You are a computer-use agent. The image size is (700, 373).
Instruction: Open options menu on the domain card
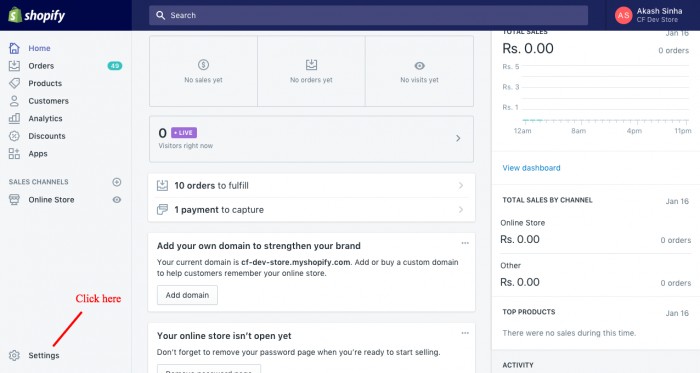[x=465, y=243]
